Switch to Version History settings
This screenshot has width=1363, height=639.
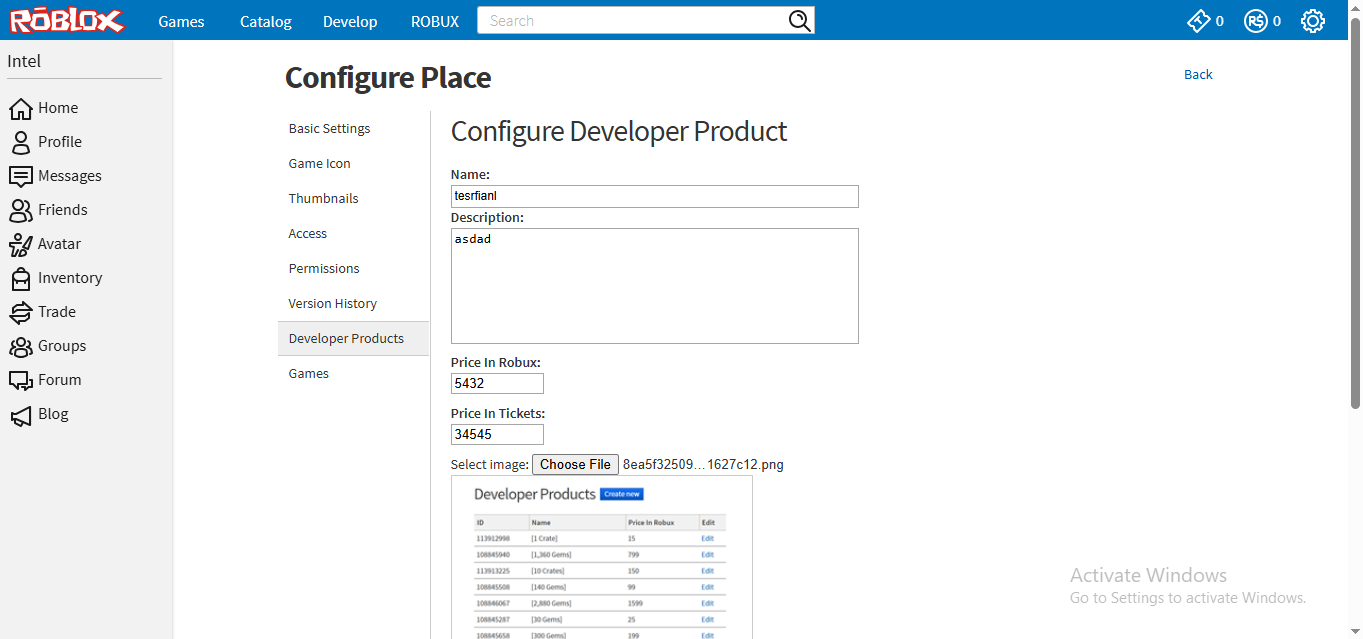(x=333, y=304)
